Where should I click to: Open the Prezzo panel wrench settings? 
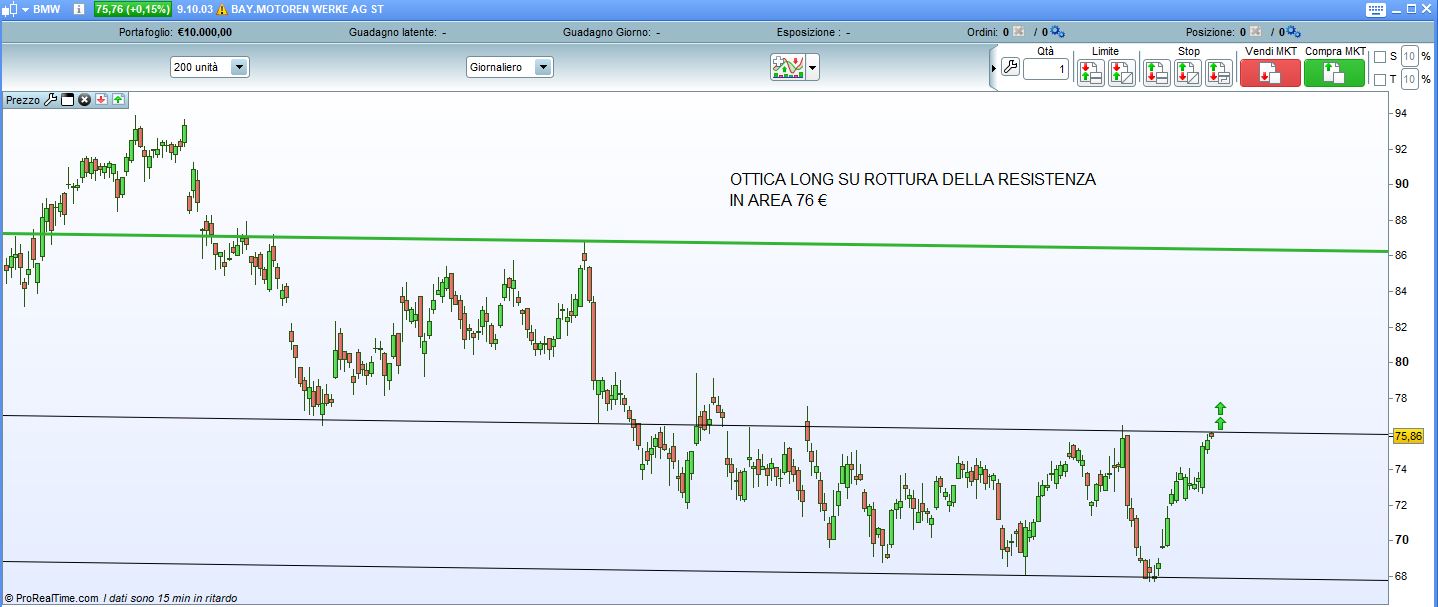pos(51,100)
